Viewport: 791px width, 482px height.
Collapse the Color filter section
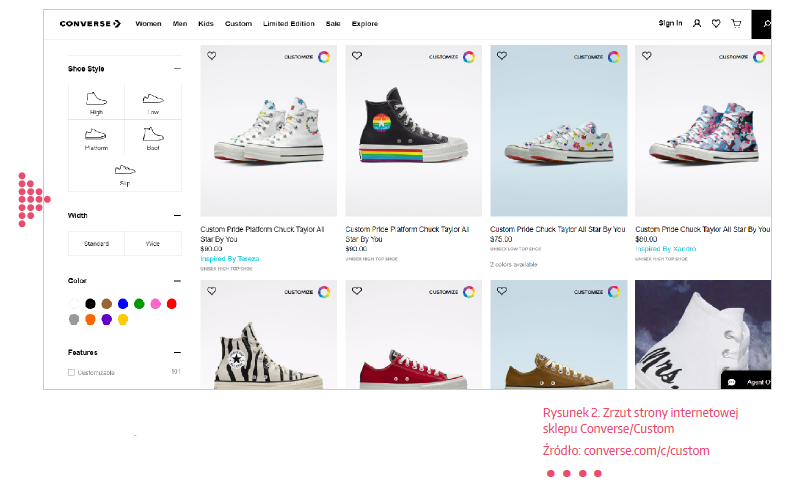coord(177,281)
